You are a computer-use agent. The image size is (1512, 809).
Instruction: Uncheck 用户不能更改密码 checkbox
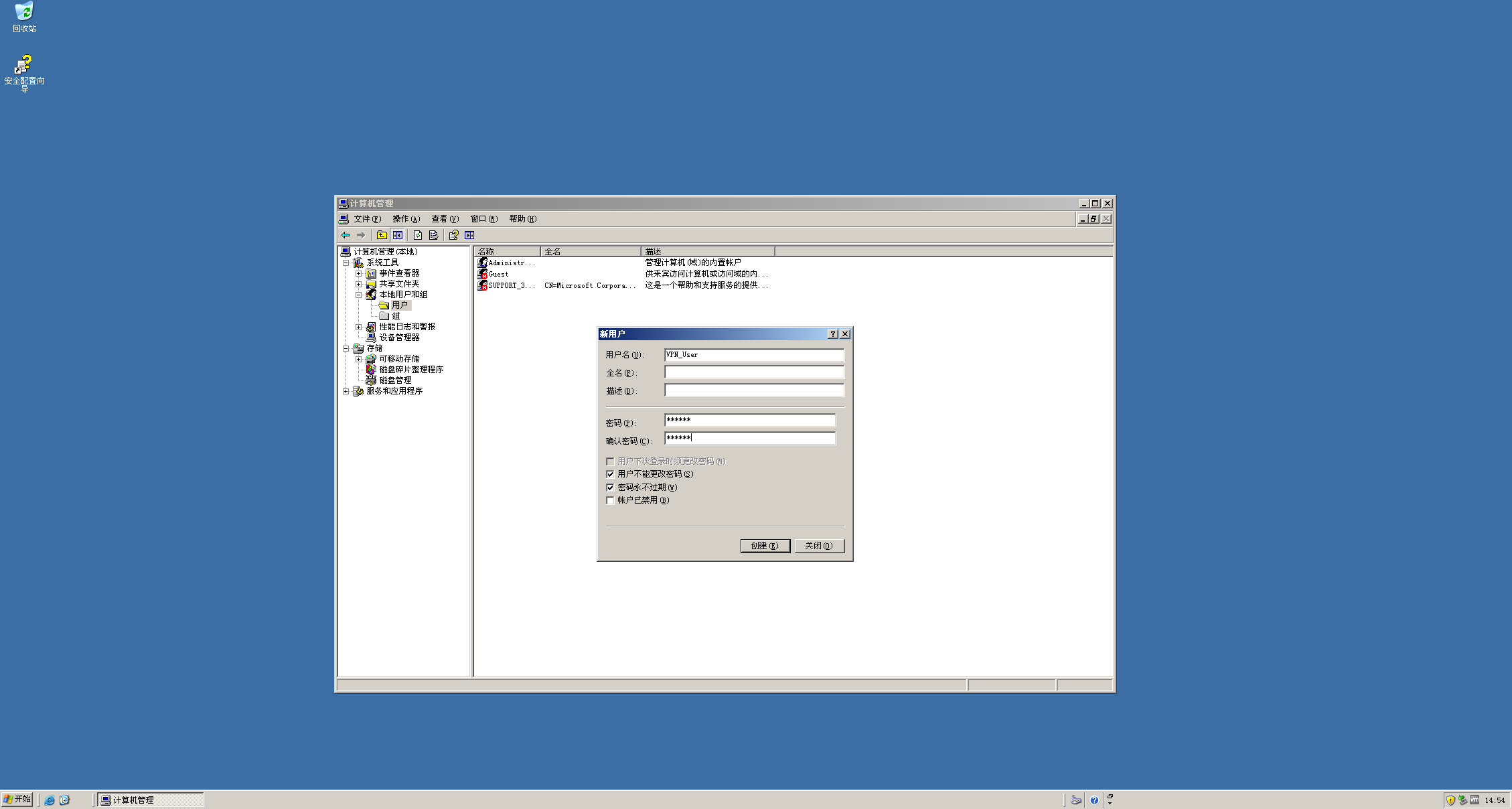[x=610, y=474]
